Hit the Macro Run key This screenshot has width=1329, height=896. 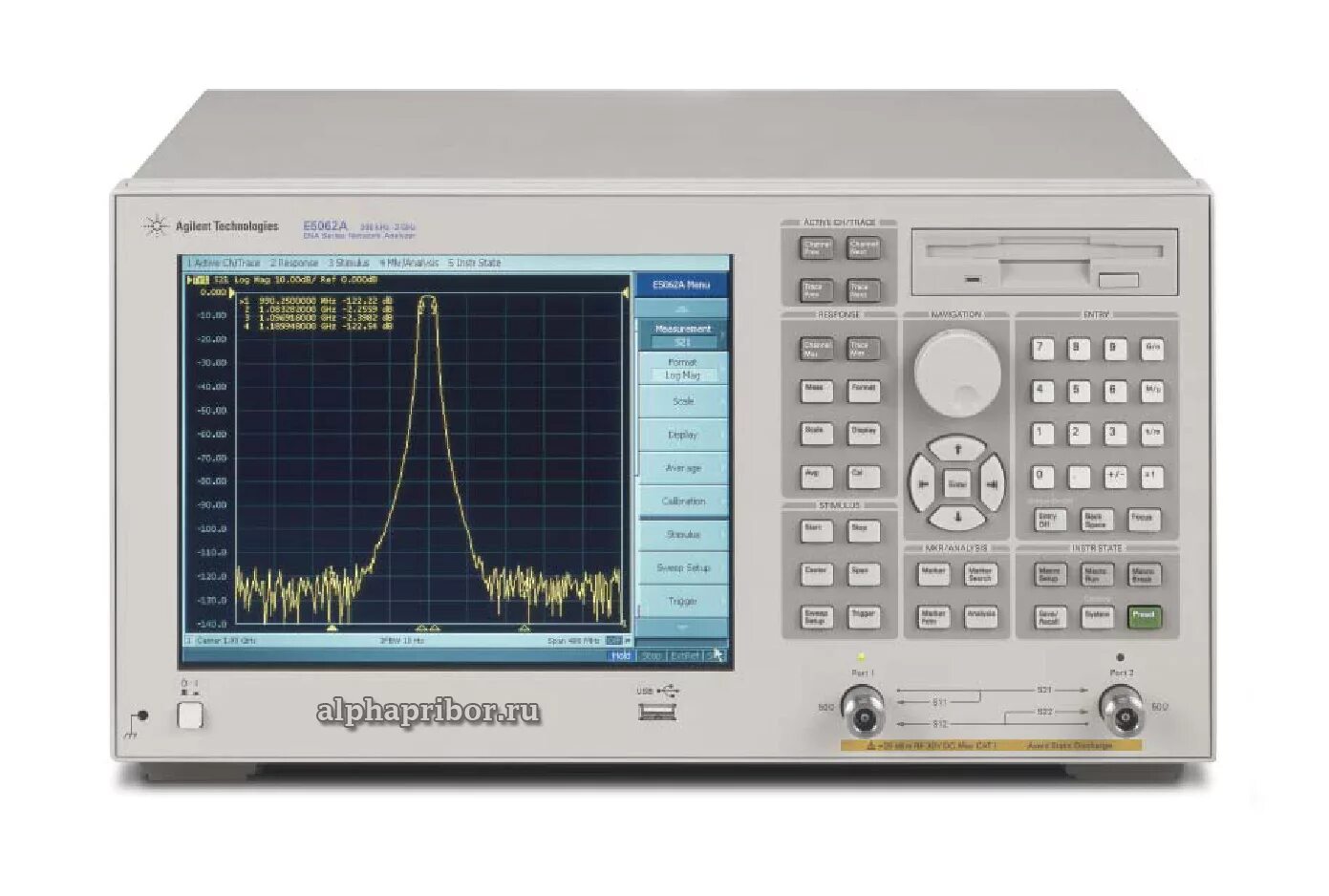click(x=1097, y=574)
